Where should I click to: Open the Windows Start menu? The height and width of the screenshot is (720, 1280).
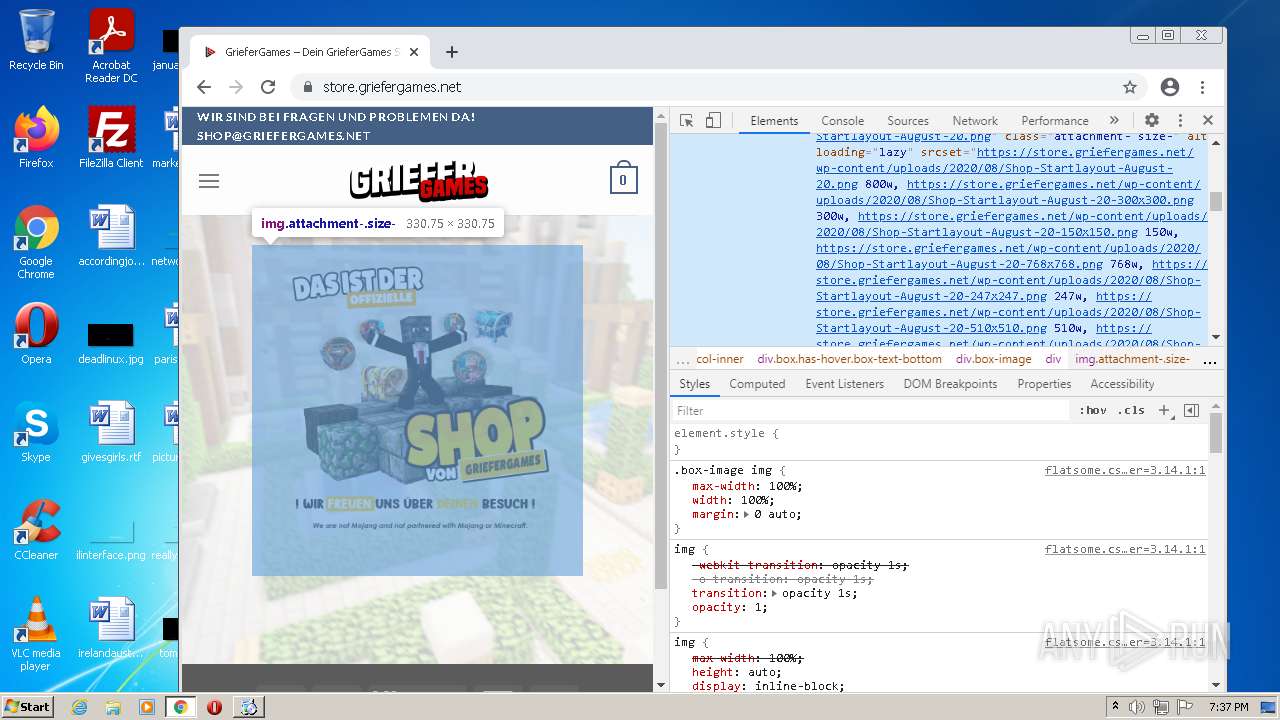(28, 706)
